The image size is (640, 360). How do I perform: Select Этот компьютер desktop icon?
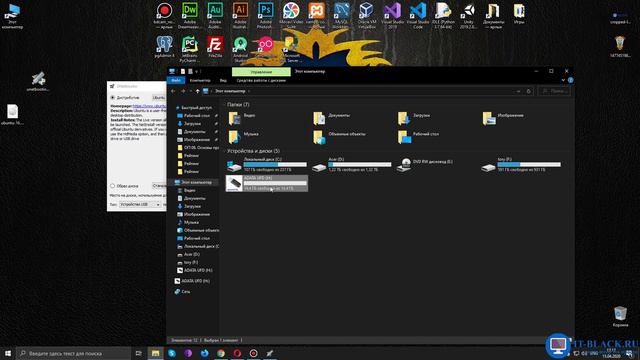(x=12, y=16)
